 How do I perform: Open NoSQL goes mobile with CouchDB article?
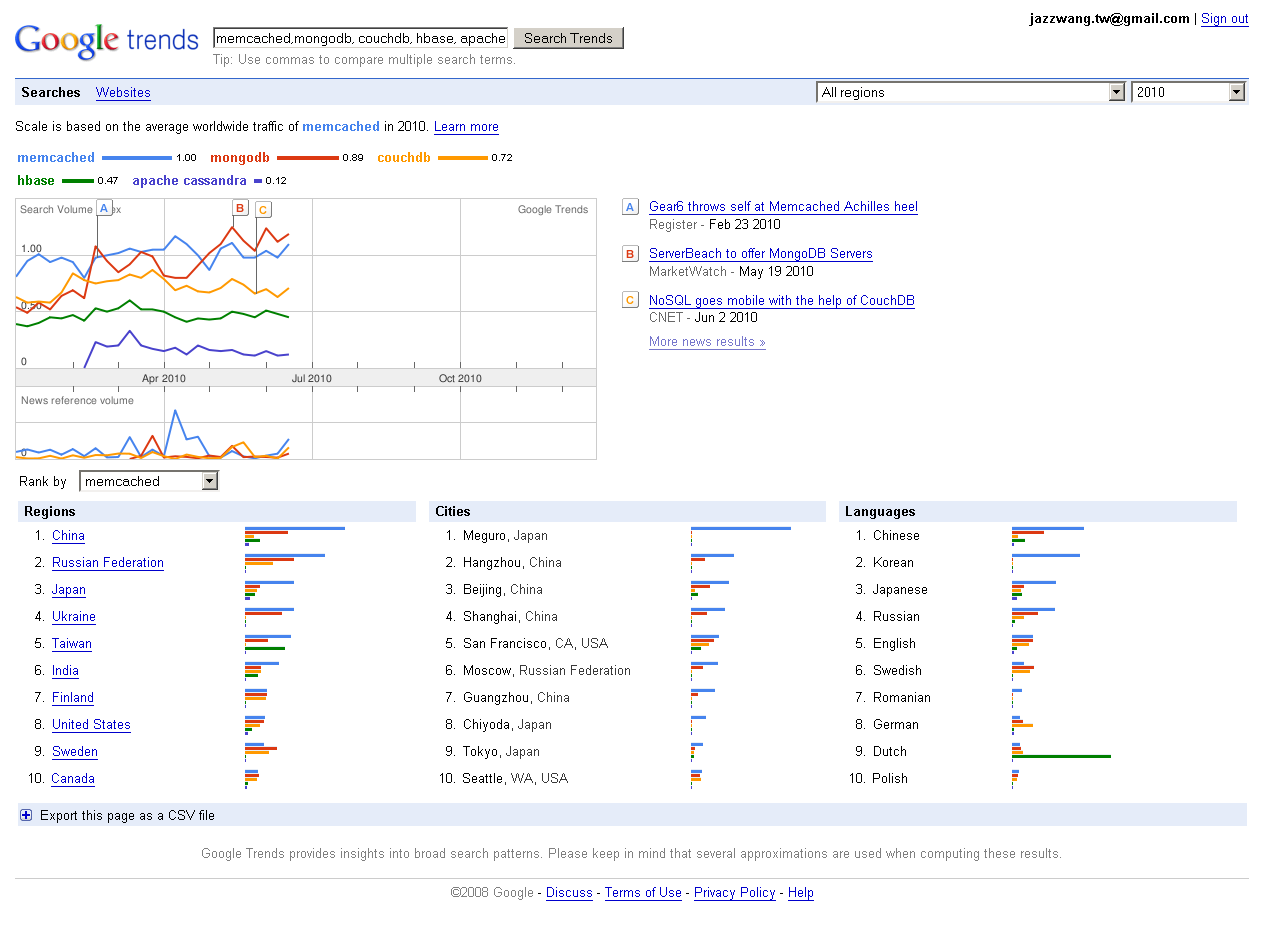click(x=782, y=301)
